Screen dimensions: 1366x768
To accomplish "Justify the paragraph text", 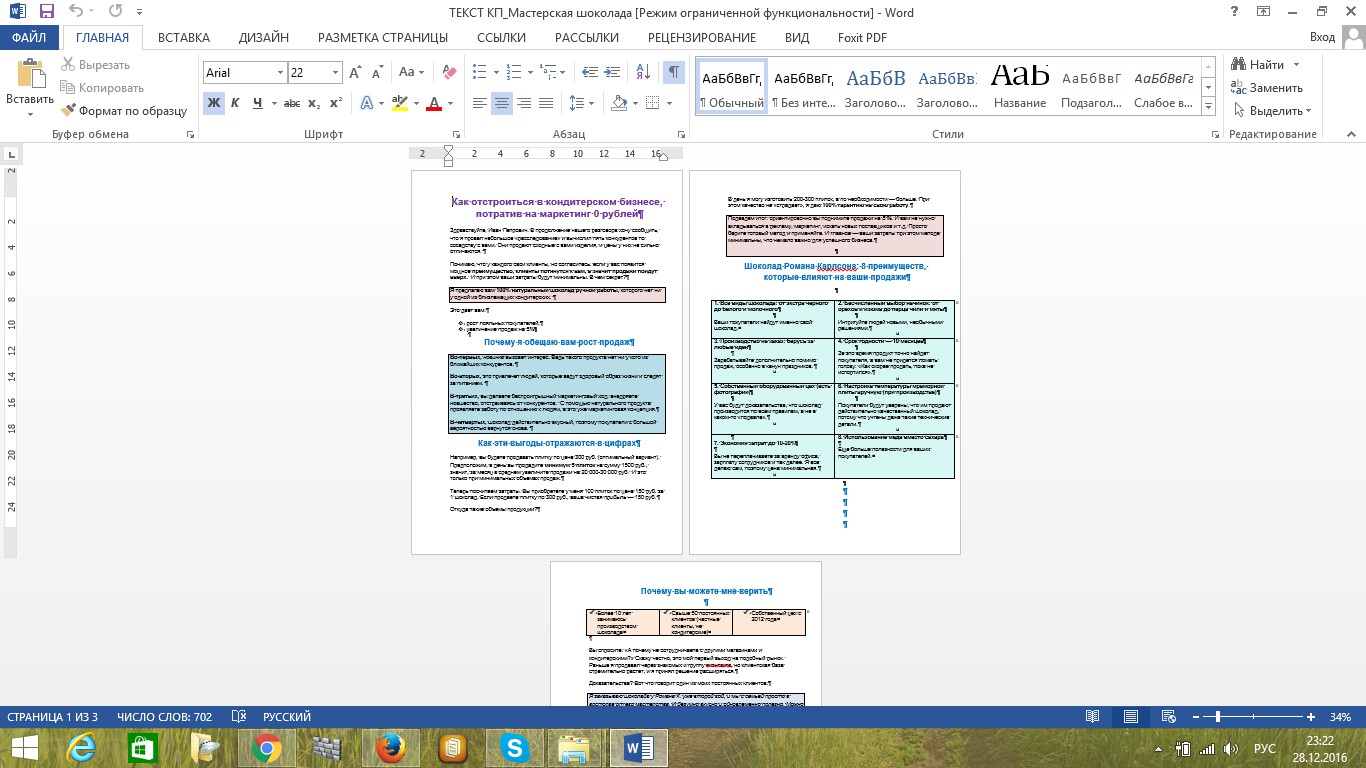I will click(547, 103).
